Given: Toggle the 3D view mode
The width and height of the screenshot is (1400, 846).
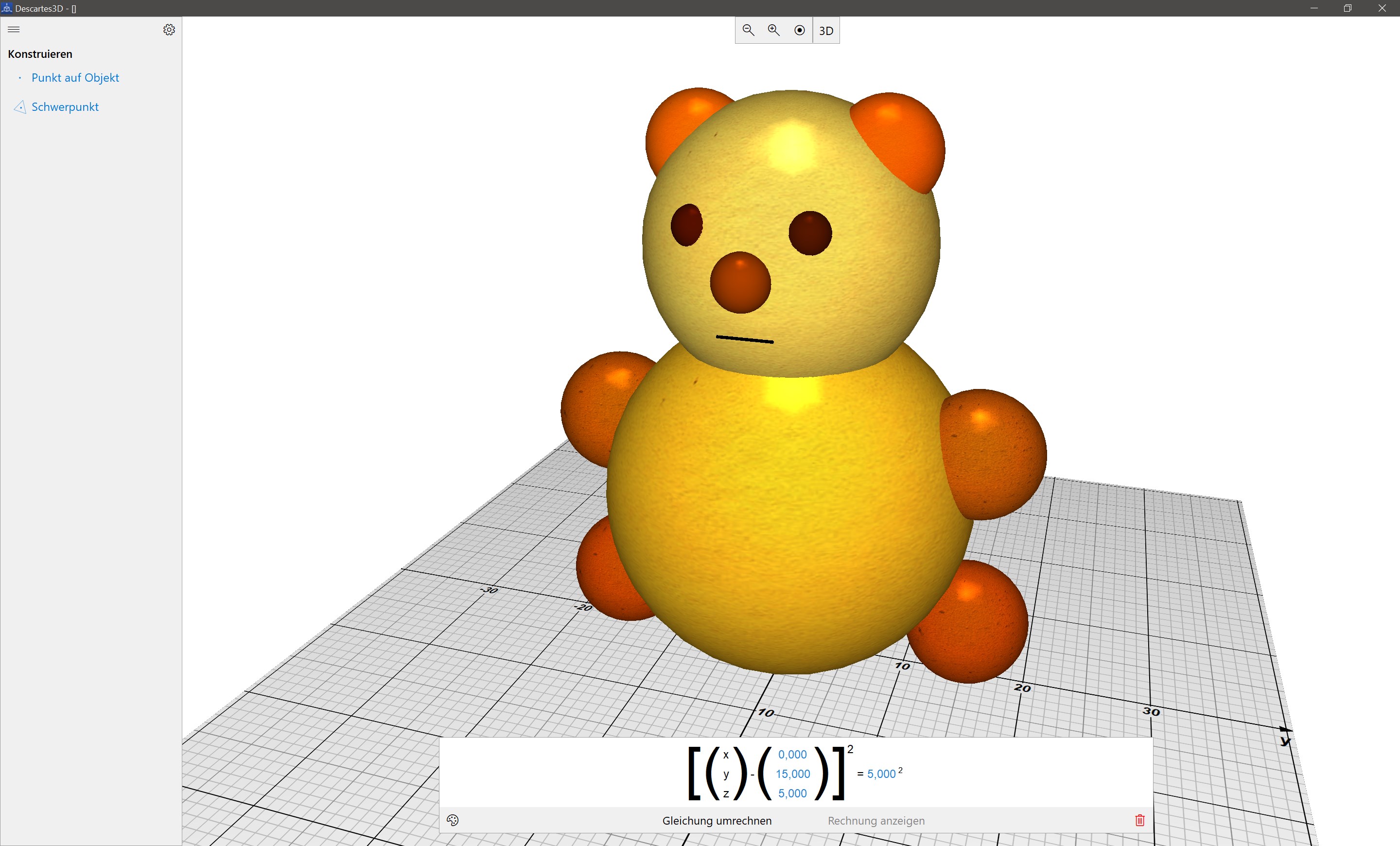Looking at the screenshot, I should (826, 31).
